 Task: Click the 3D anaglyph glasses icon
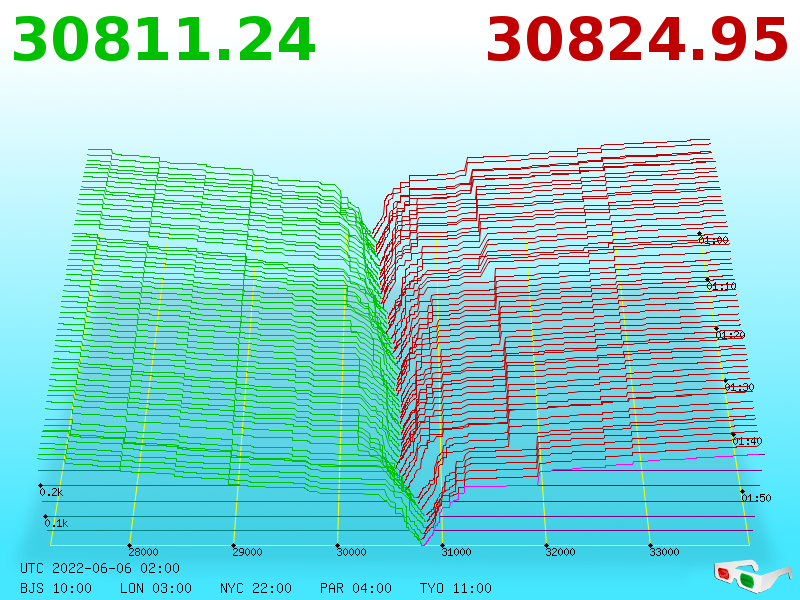tap(753, 576)
